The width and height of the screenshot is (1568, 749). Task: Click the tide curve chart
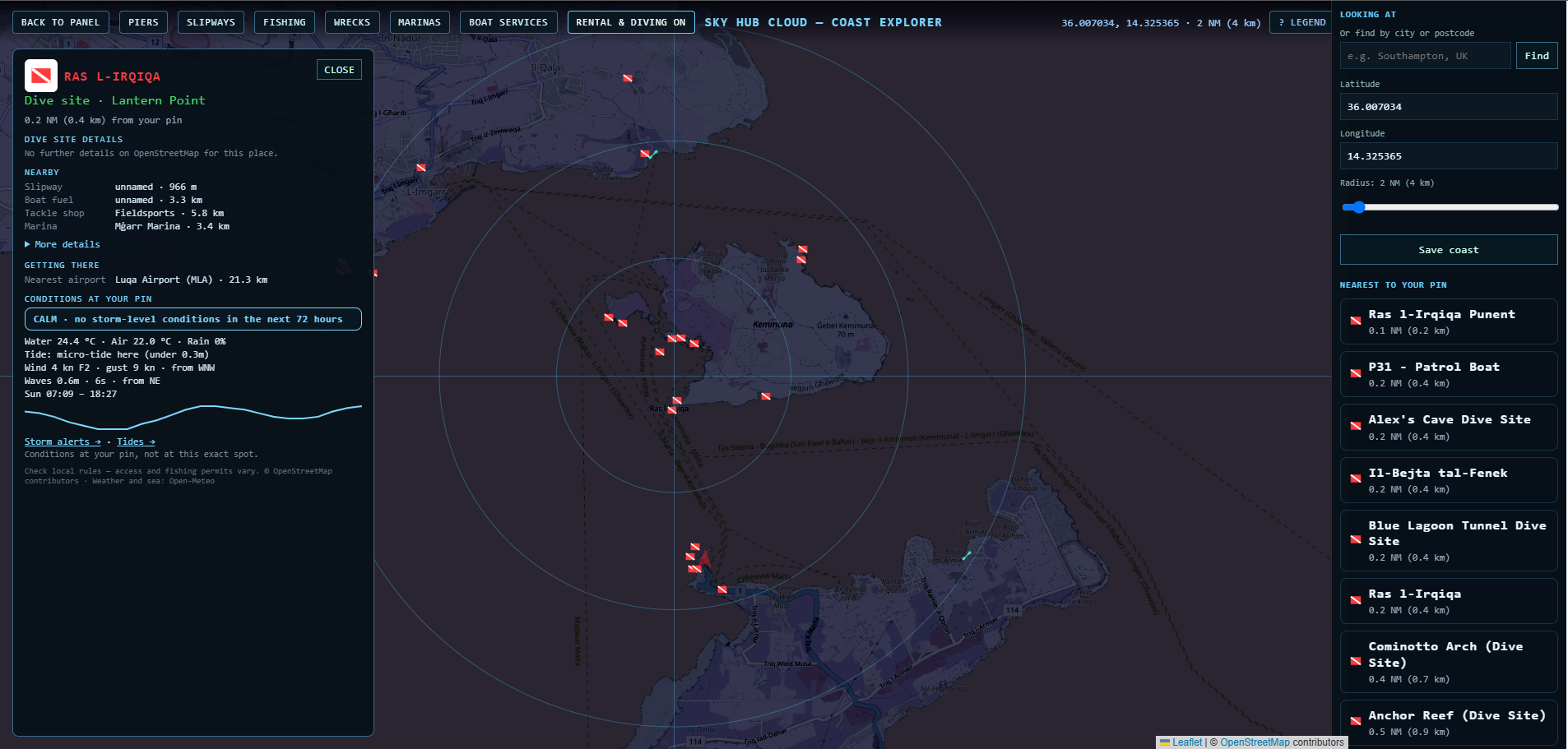(x=193, y=418)
